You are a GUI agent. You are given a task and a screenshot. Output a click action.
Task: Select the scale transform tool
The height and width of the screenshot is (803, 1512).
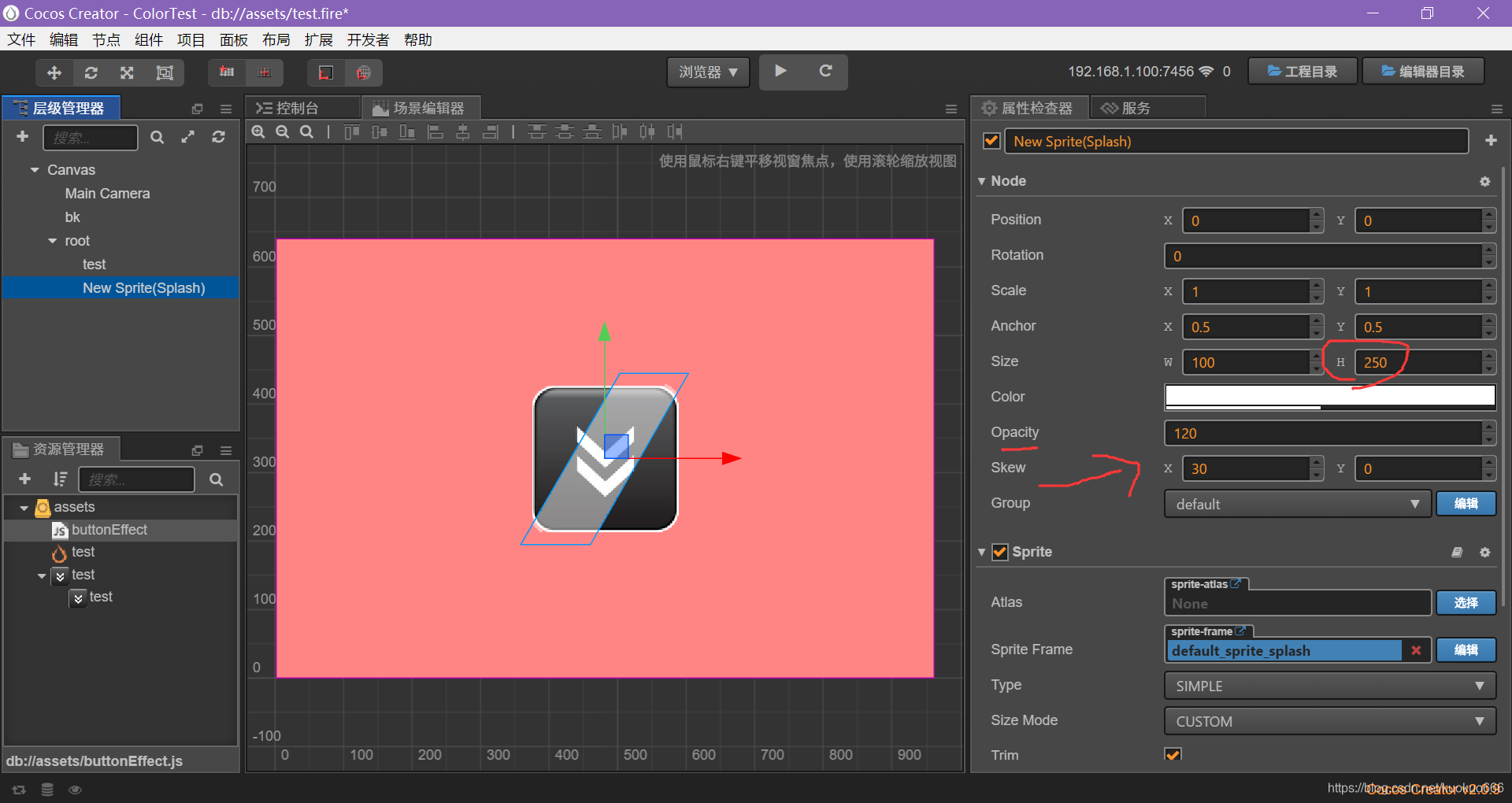[x=127, y=72]
